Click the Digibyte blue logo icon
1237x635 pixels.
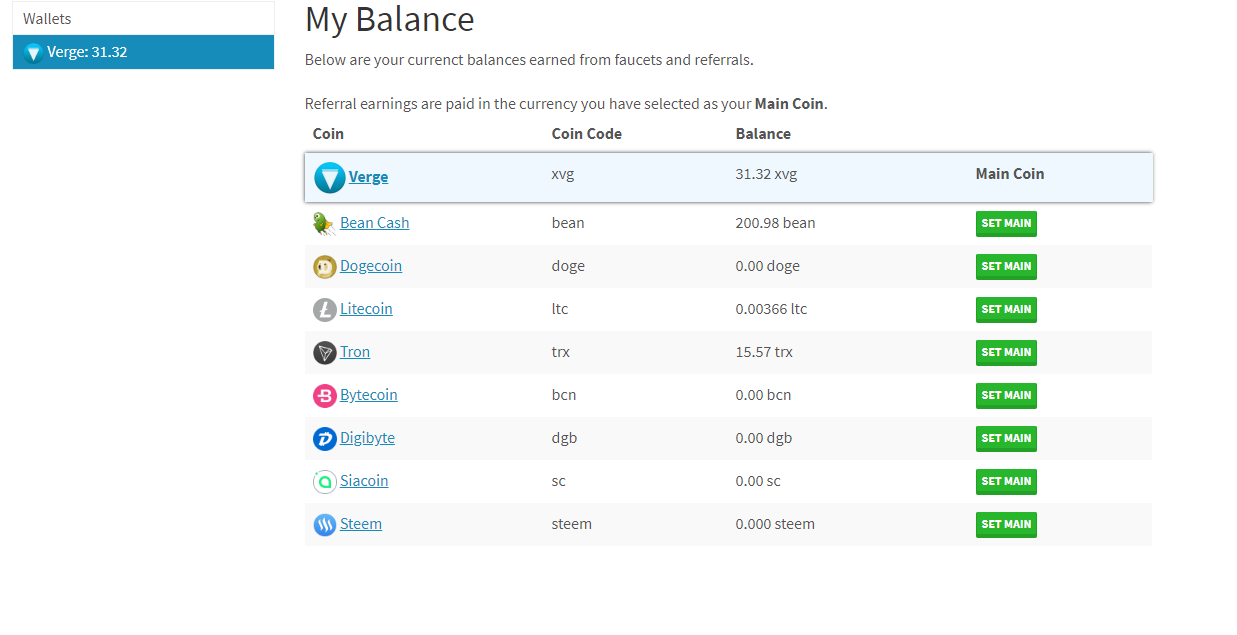(324, 439)
